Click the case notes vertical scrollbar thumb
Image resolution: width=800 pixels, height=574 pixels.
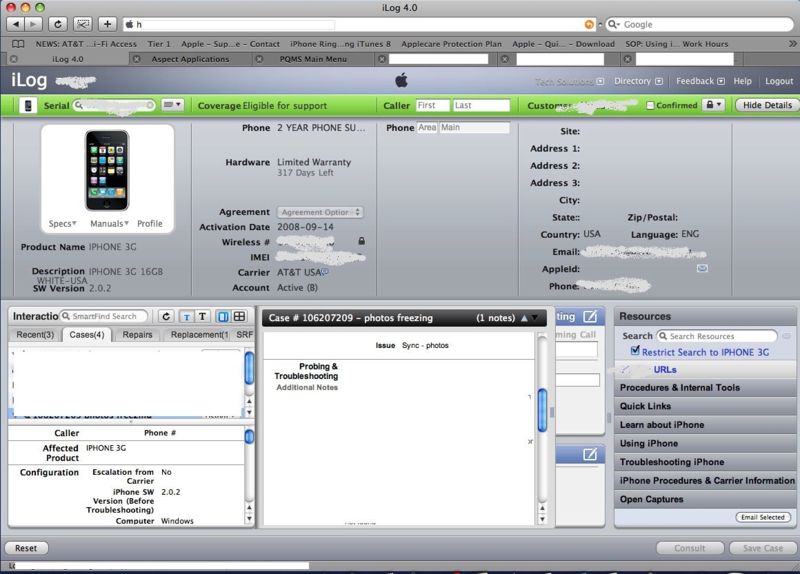point(542,410)
